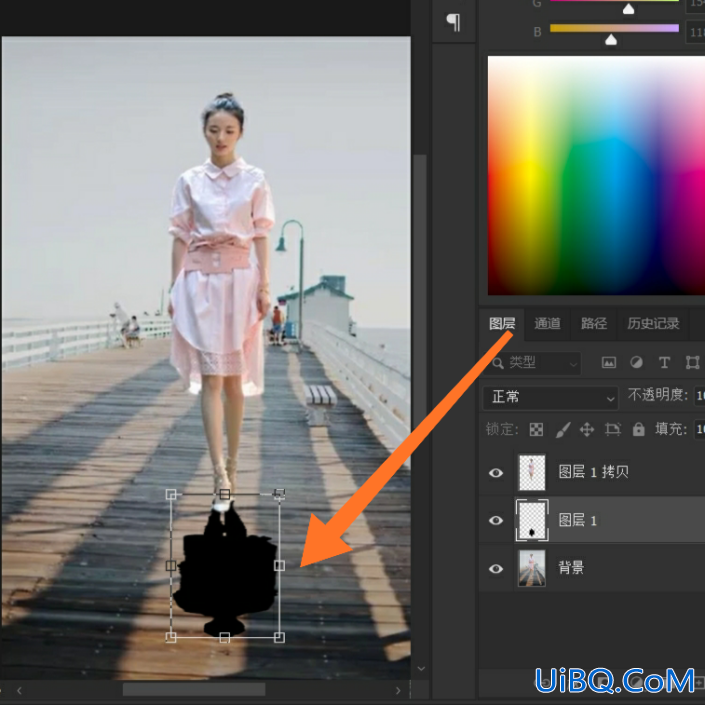Filter layers by pixel image icon

click(609, 362)
